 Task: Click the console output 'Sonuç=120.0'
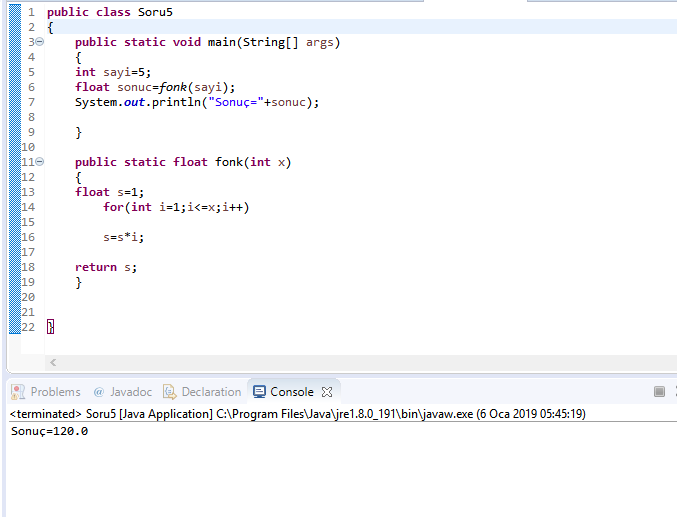click(x=50, y=431)
